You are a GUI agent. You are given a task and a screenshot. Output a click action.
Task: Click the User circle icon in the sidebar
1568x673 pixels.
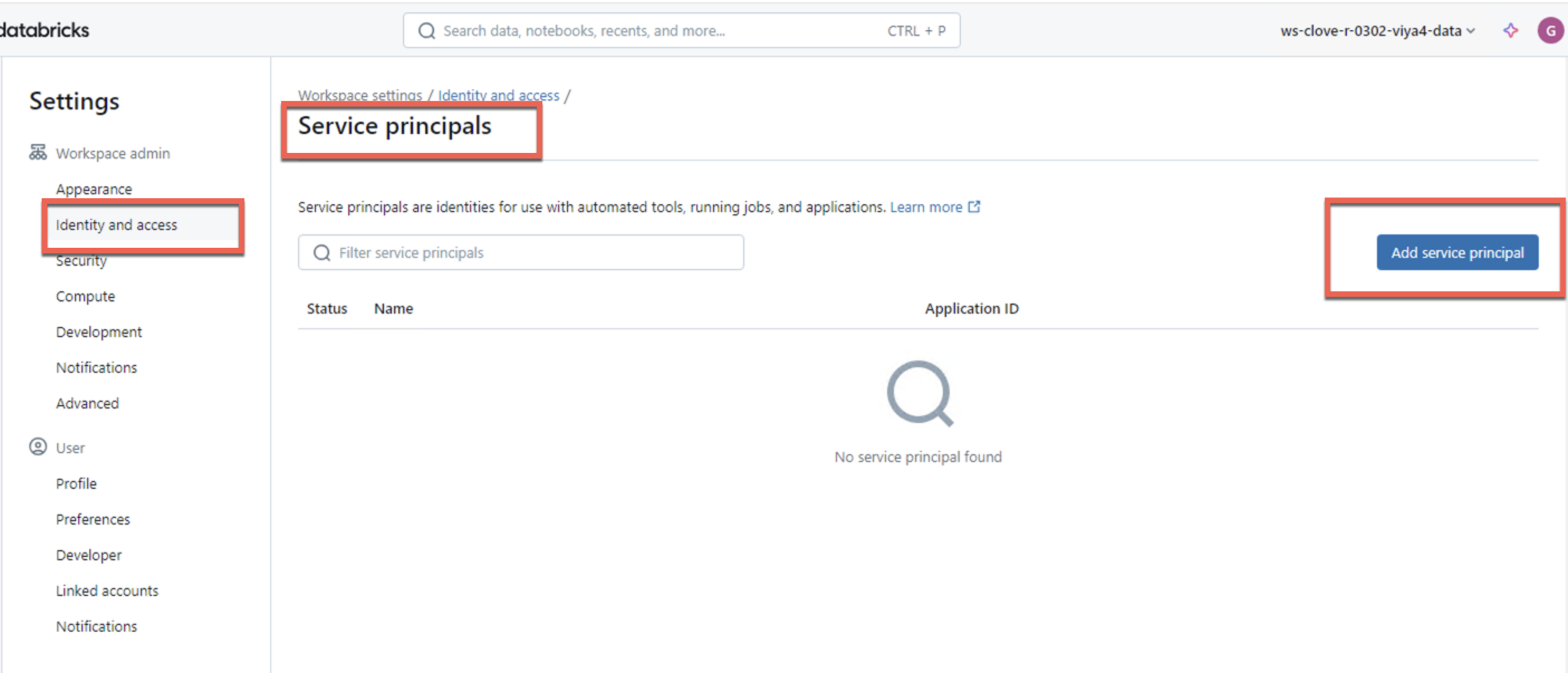click(x=39, y=447)
